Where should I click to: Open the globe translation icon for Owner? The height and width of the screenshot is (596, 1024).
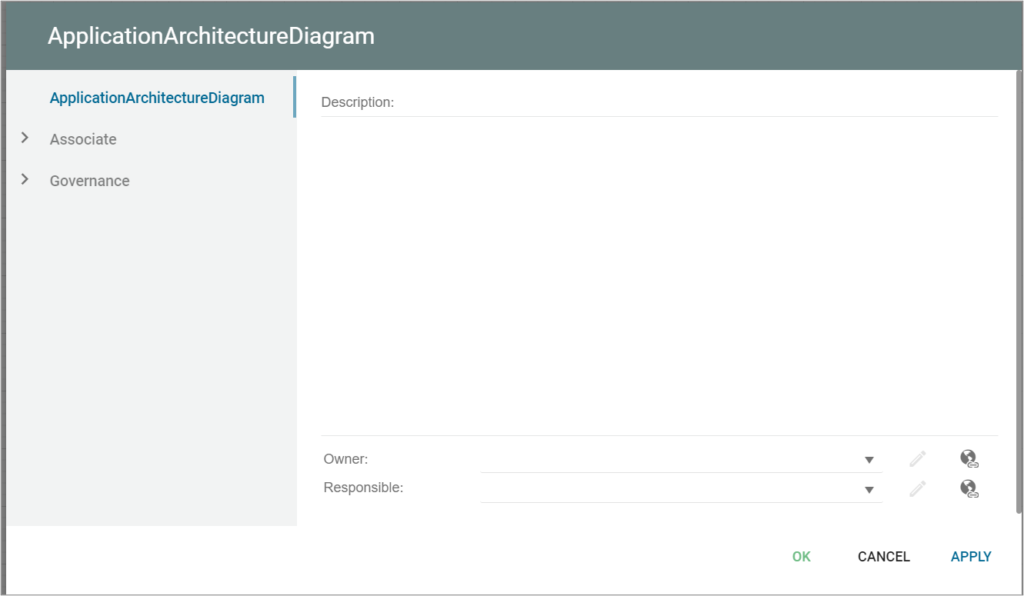pos(968,458)
